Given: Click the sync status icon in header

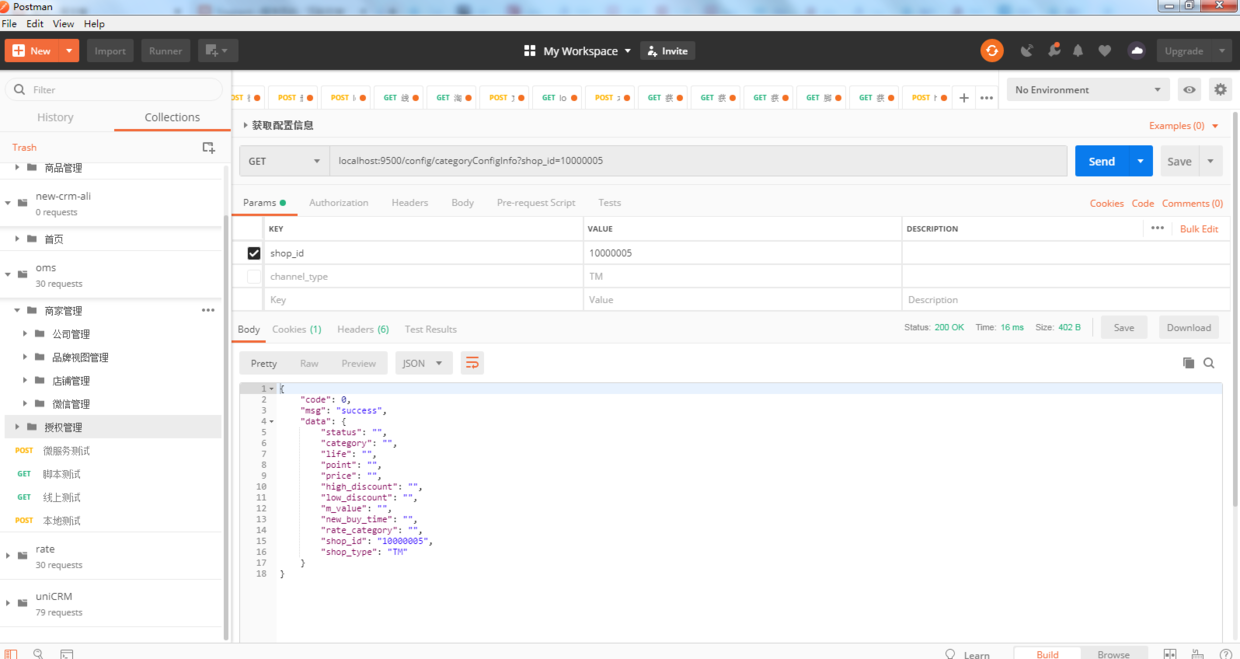Looking at the screenshot, I should click(991, 51).
